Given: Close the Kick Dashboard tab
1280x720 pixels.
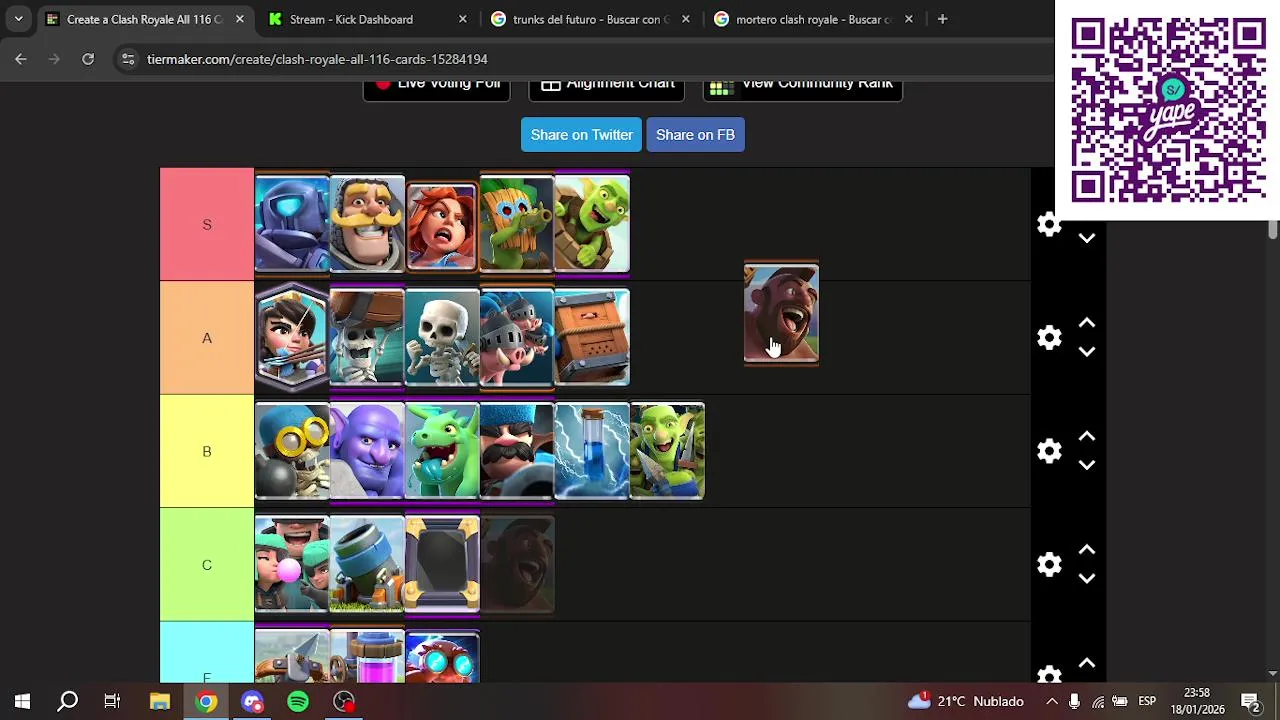Looking at the screenshot, I should (x=462, y=19).
